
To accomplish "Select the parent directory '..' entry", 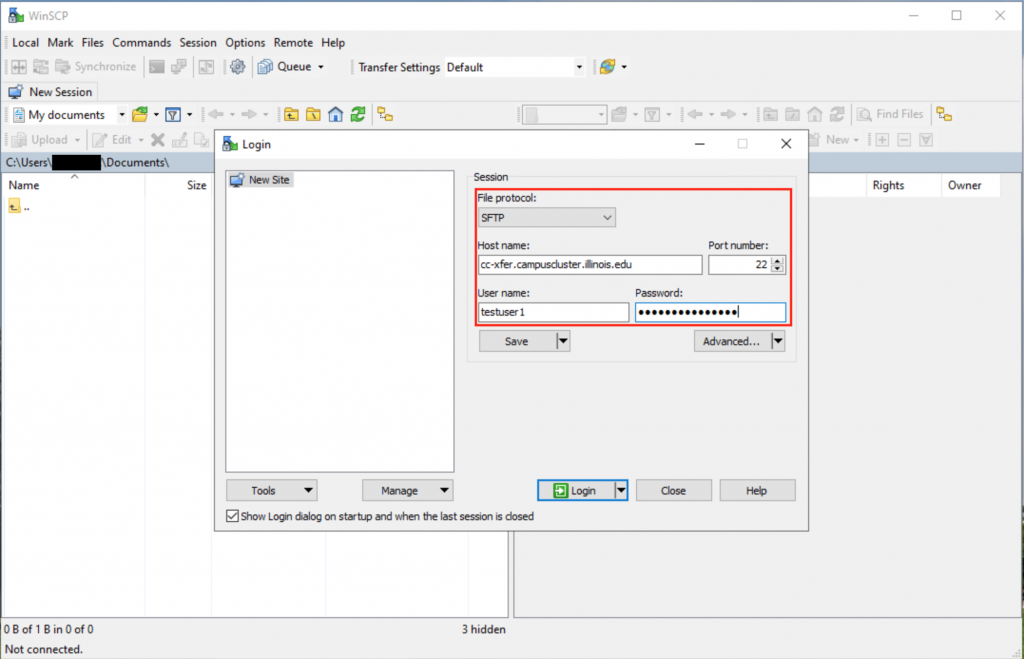I will point(19,207).
